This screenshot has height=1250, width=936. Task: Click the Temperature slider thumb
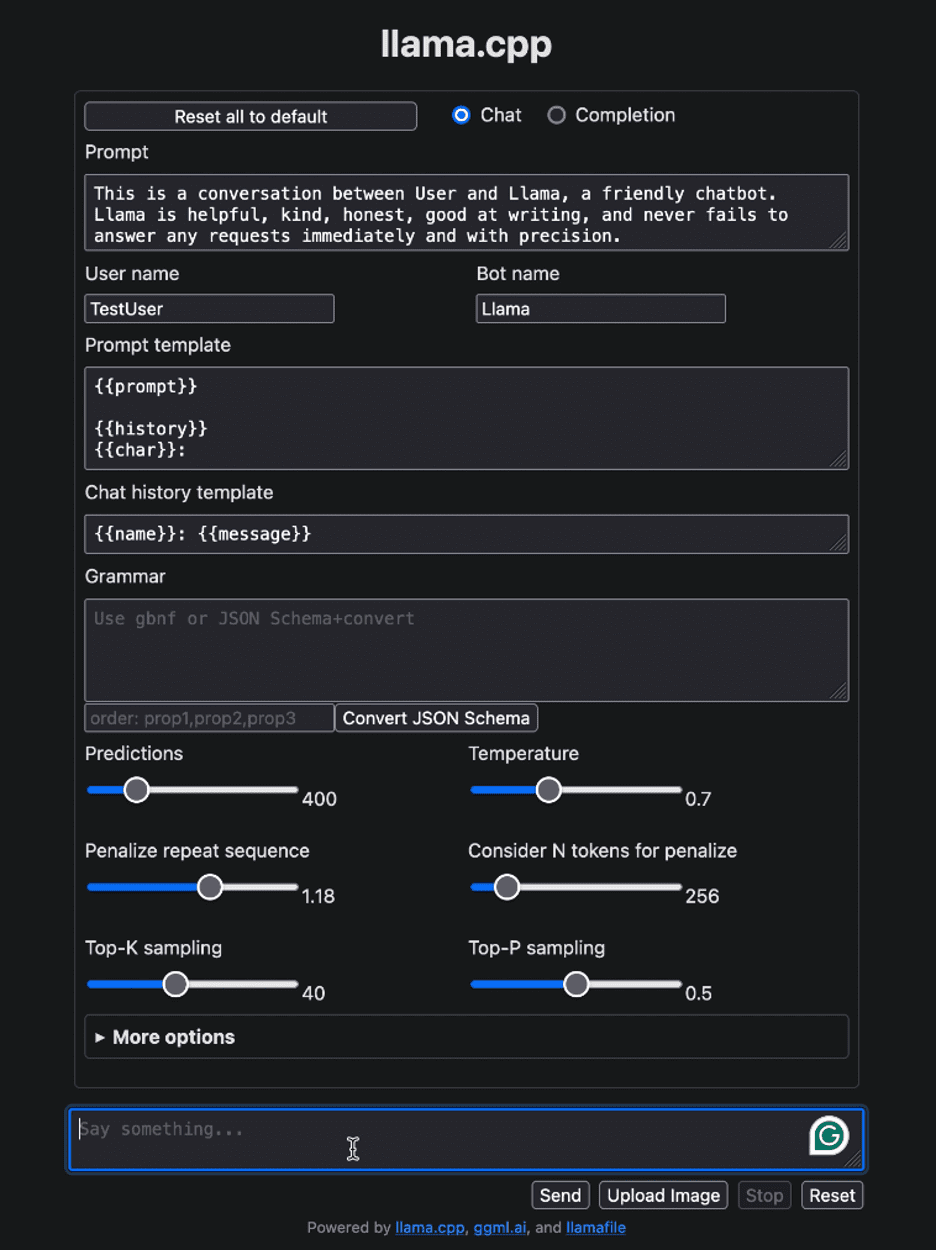tap(548, 790)
